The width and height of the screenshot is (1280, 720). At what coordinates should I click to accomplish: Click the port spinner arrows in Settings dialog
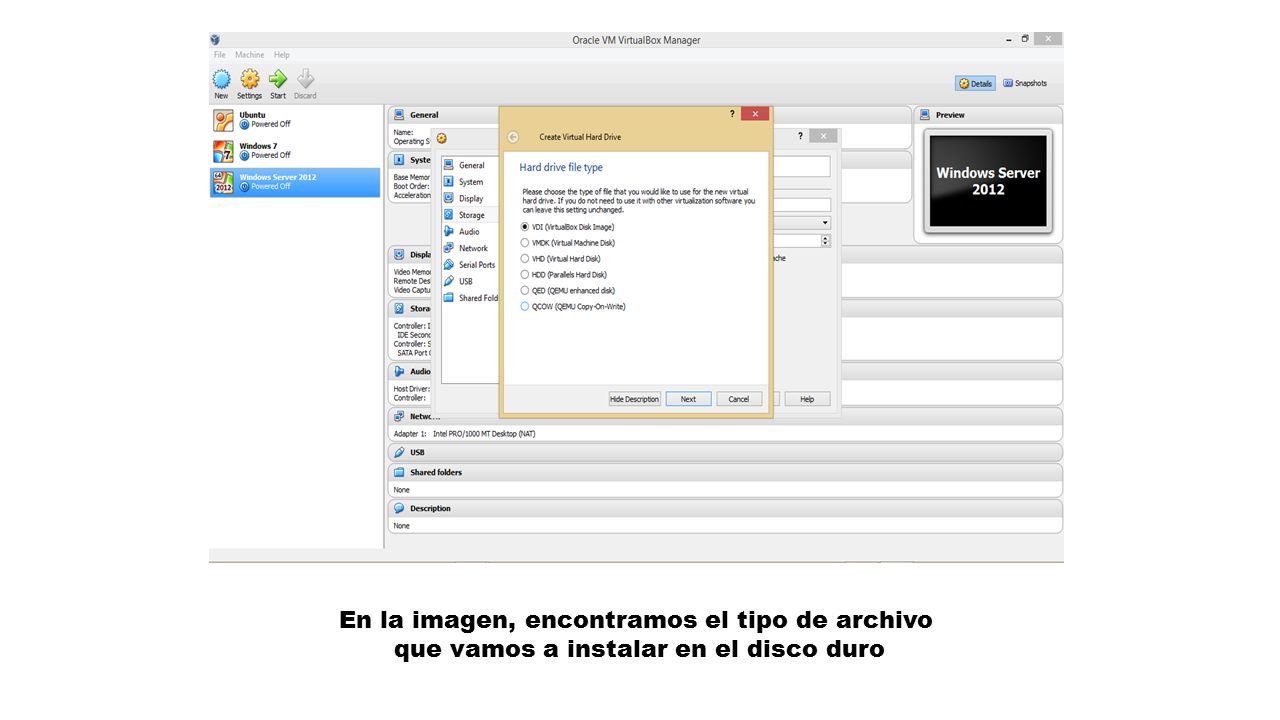tap(825, 241)
